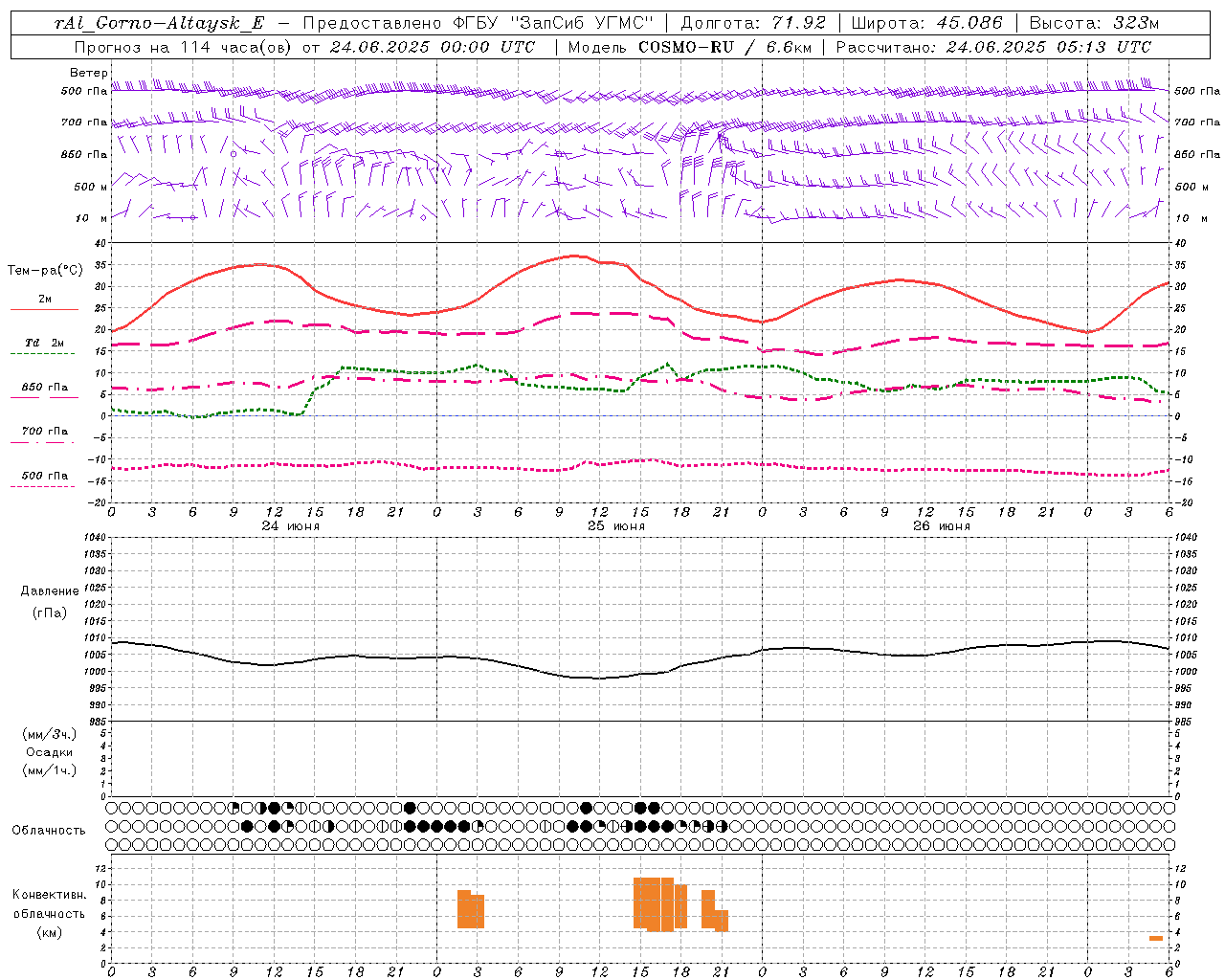
Task: Select the Прогноз на 114 часа(ов) text
Action: click(184, 47)
